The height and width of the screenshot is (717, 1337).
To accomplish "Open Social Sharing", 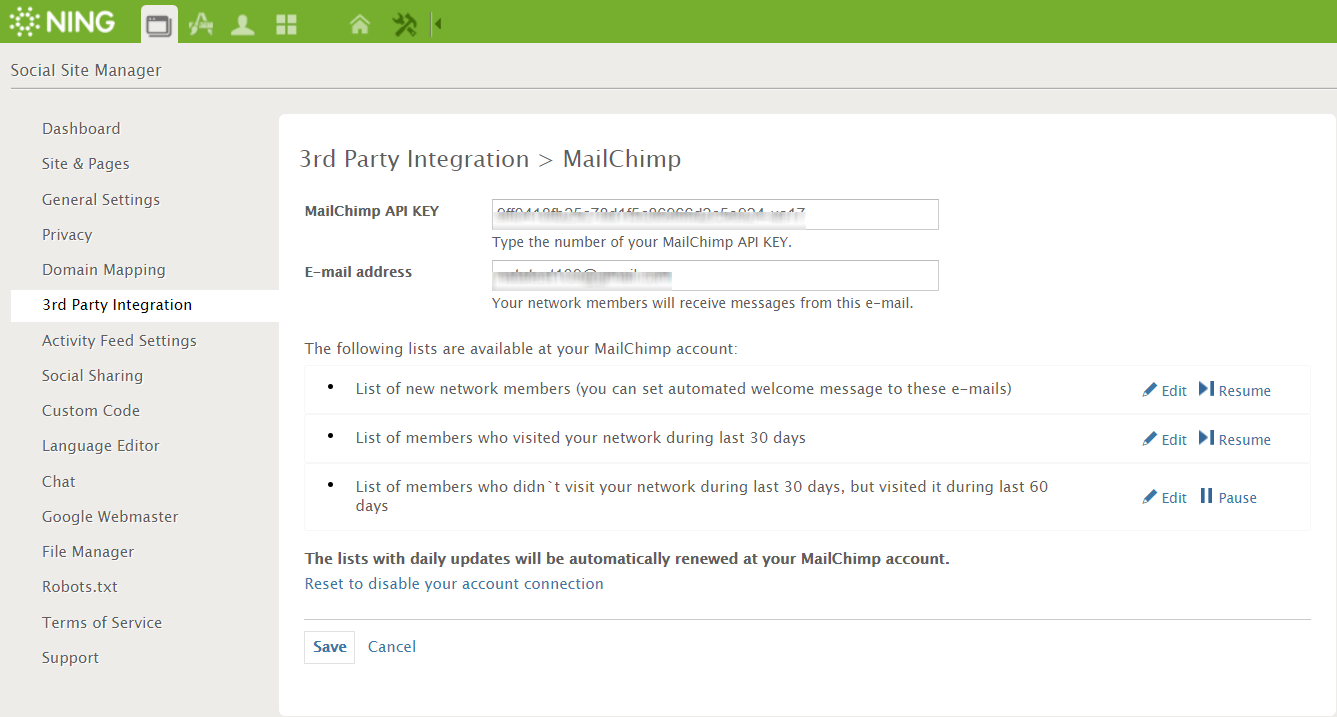I will 92,375.
